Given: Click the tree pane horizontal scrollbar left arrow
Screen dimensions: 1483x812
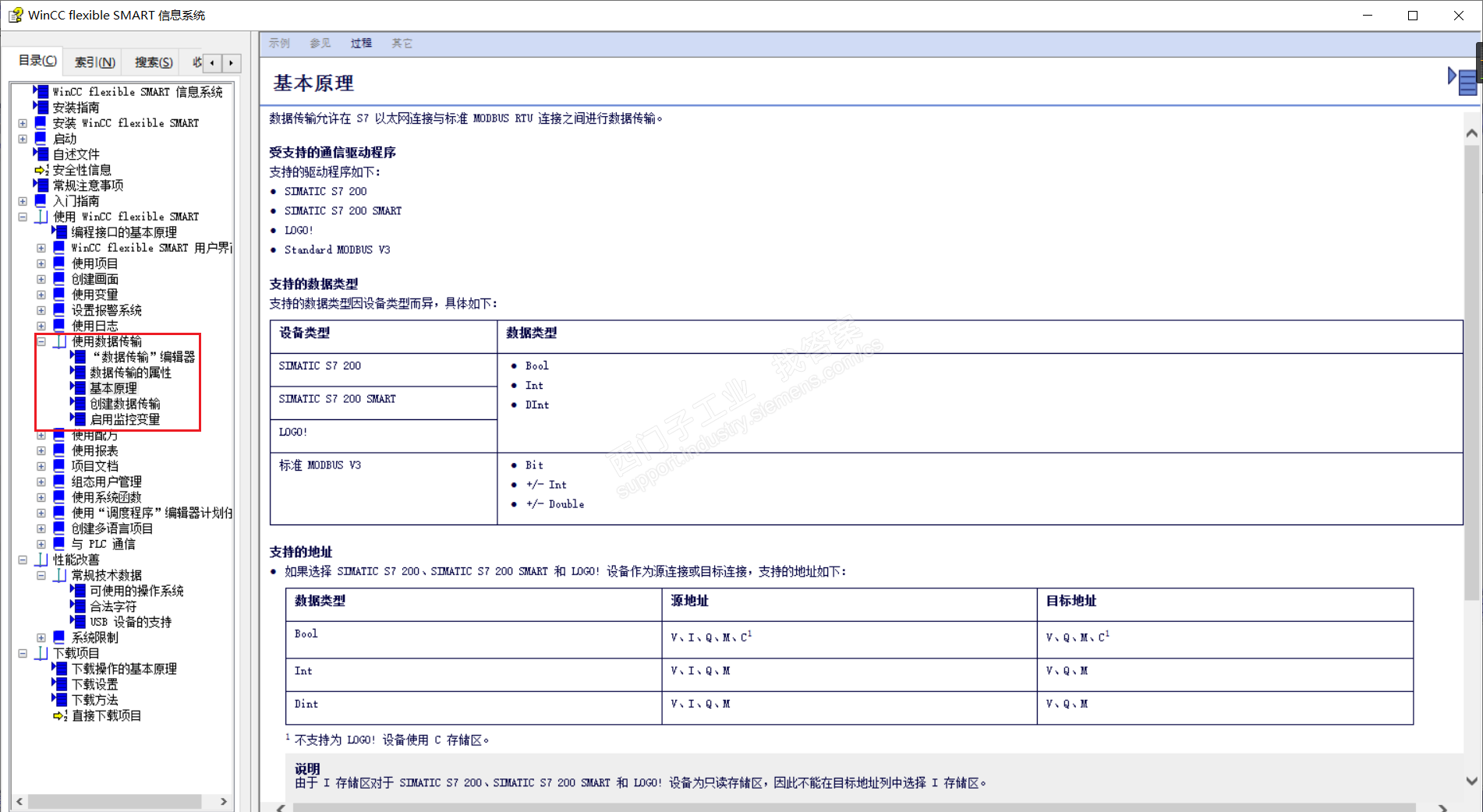Looking at the screenshot, I should tap(19, 801).
